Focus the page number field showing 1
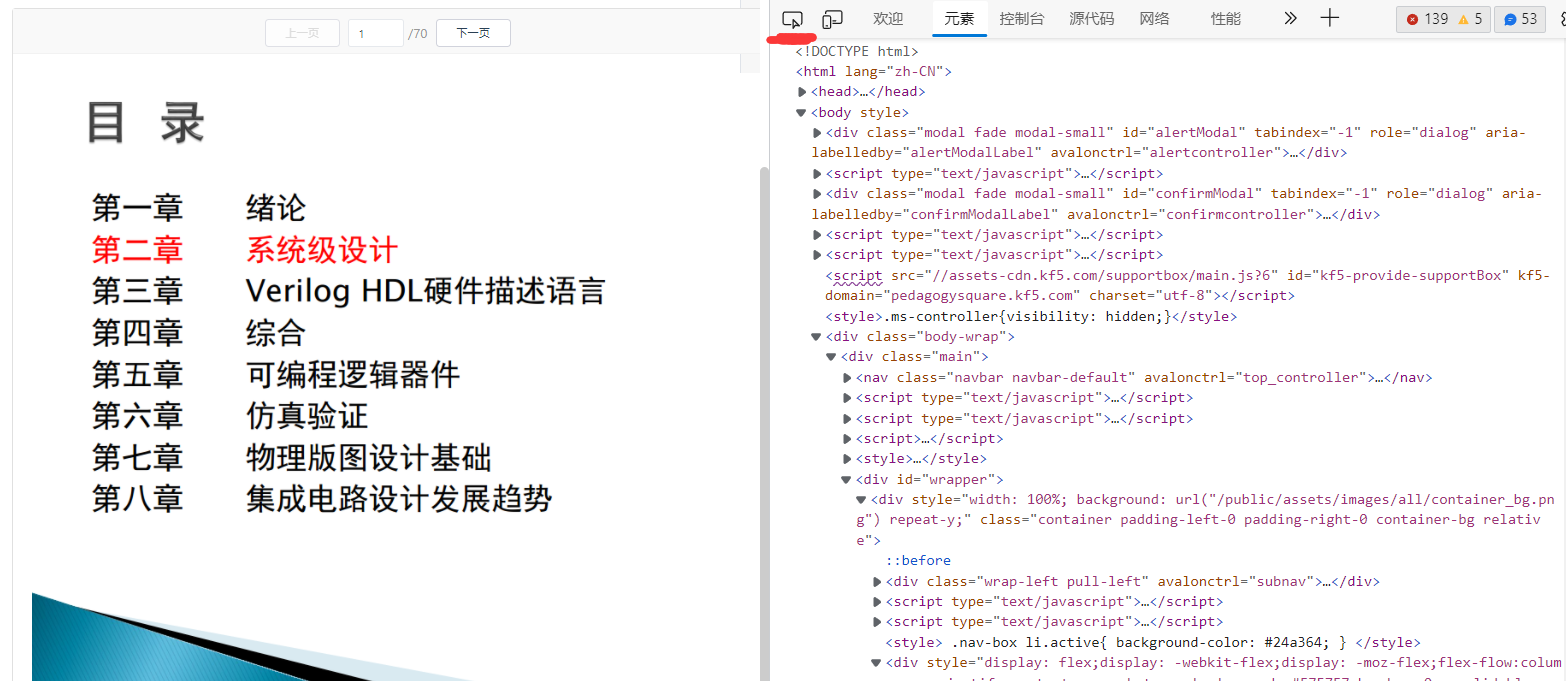Screen dimensions: 1566x681 tap(376, 33)
